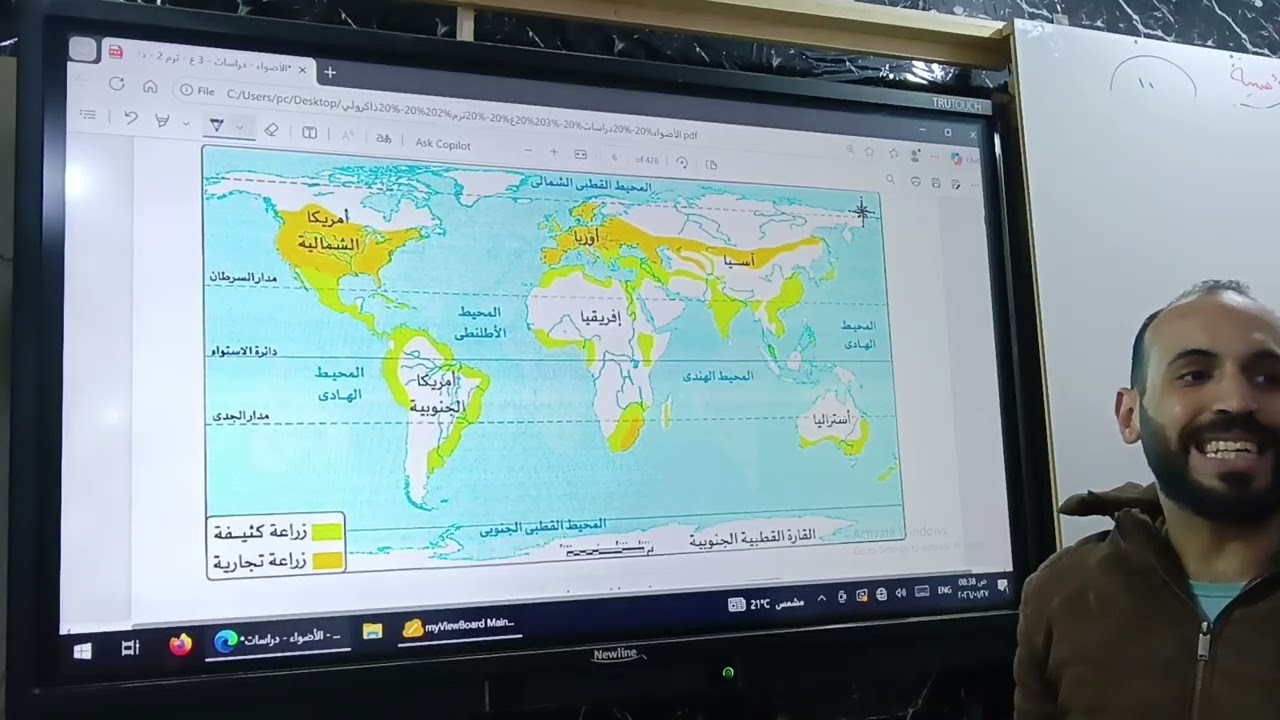Open the 21°C weather widget

(766, 604)
